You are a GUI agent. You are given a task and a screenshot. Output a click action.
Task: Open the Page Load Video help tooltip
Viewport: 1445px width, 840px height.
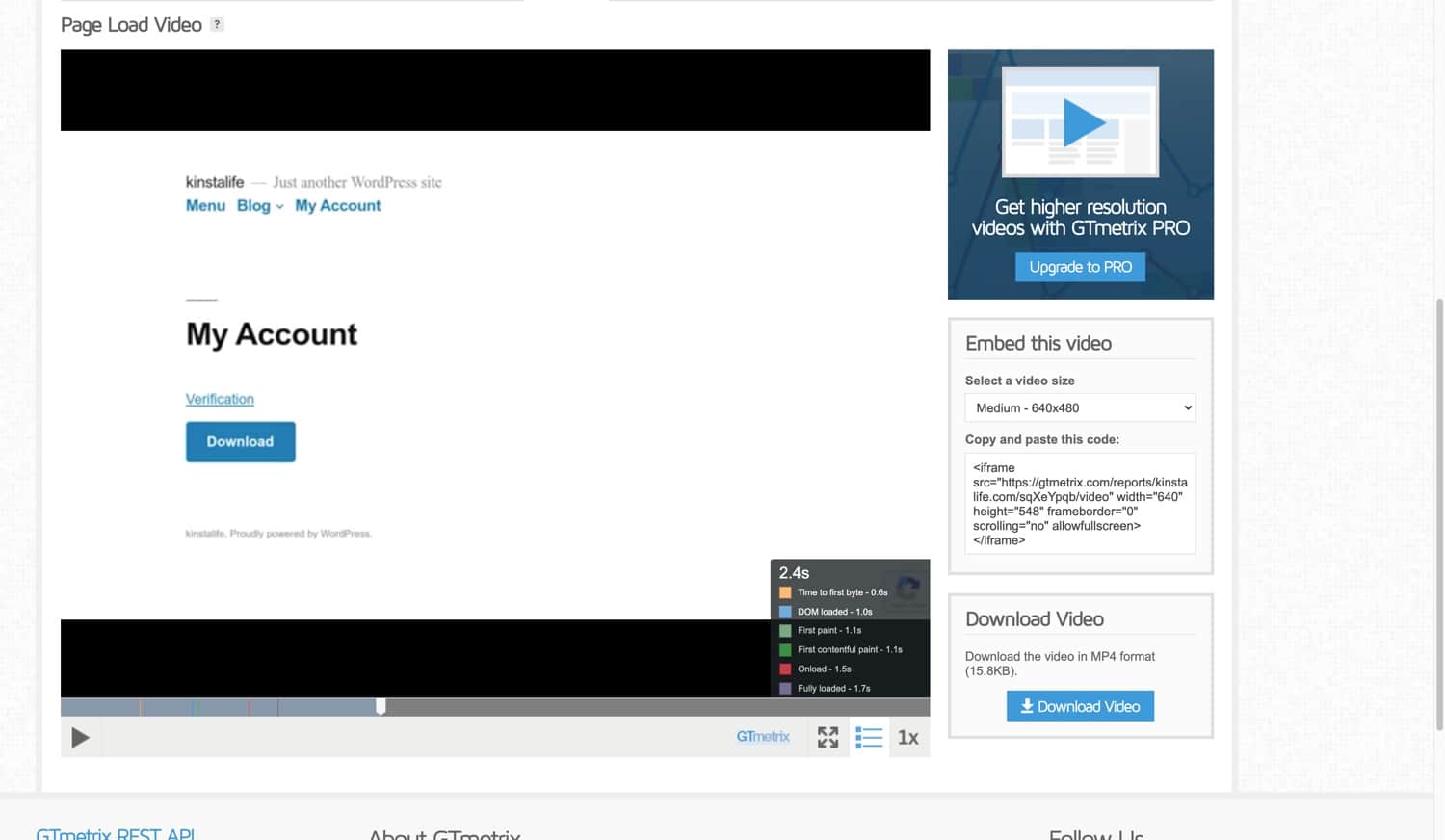[216, 24]
